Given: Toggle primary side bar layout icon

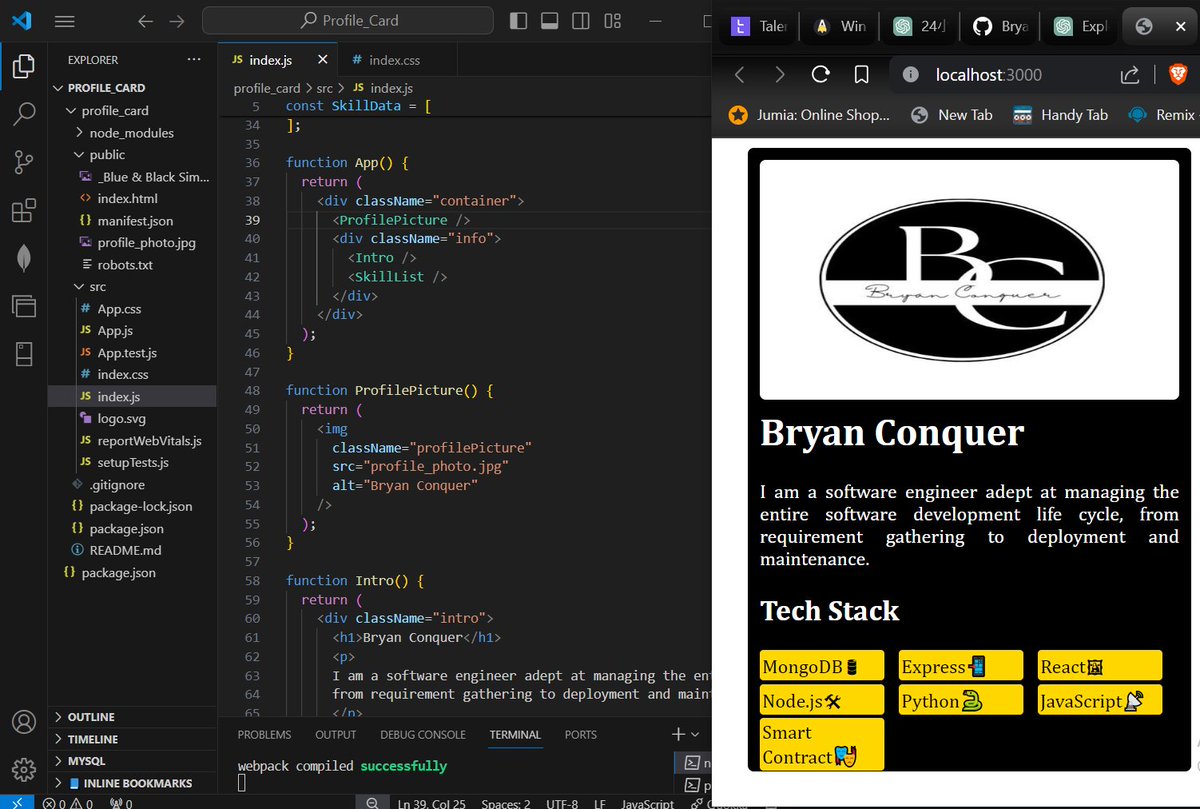Looking at the screenshot, I should coord(518,20).
